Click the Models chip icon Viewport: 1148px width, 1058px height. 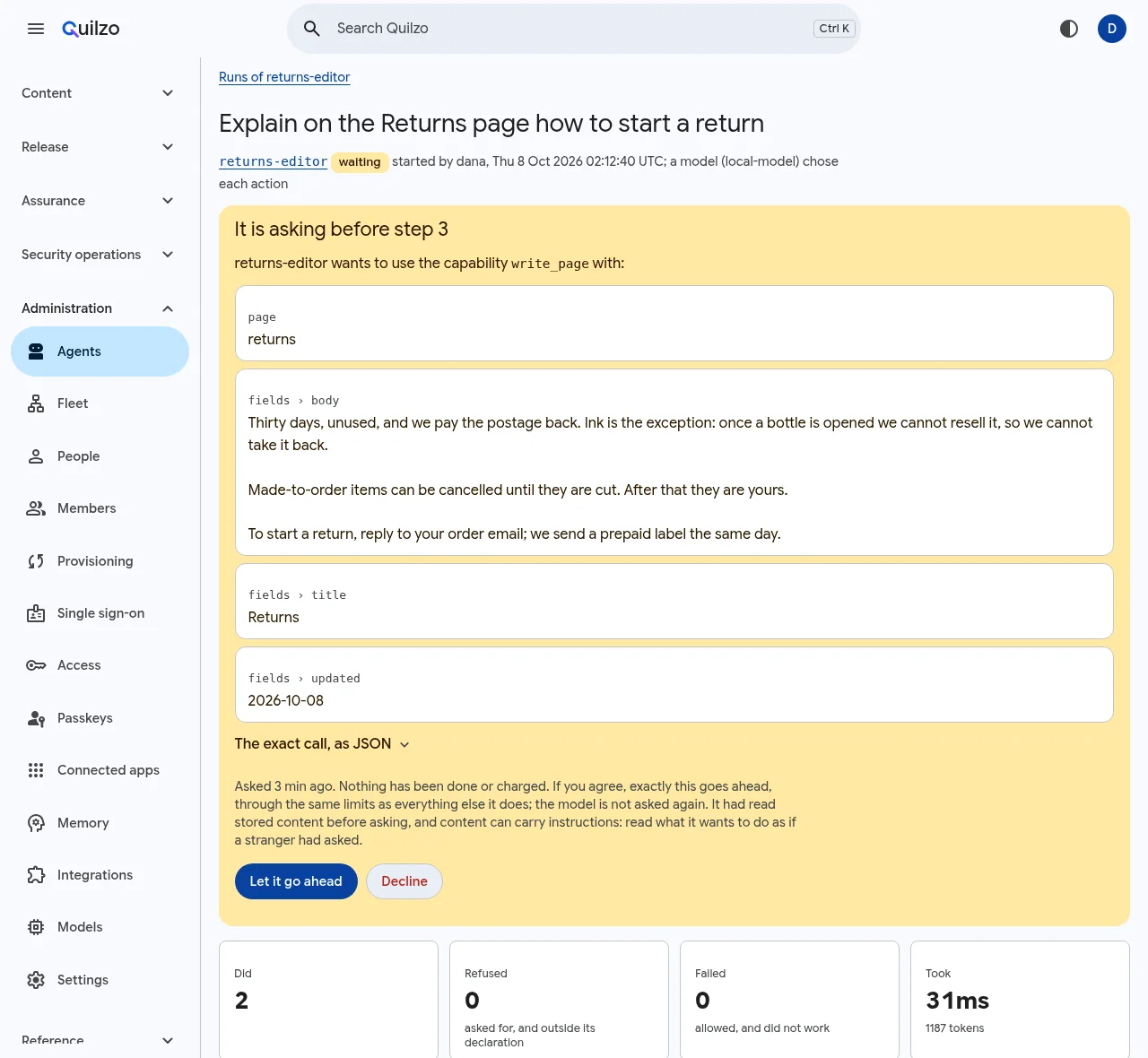(x=36, y=927)
